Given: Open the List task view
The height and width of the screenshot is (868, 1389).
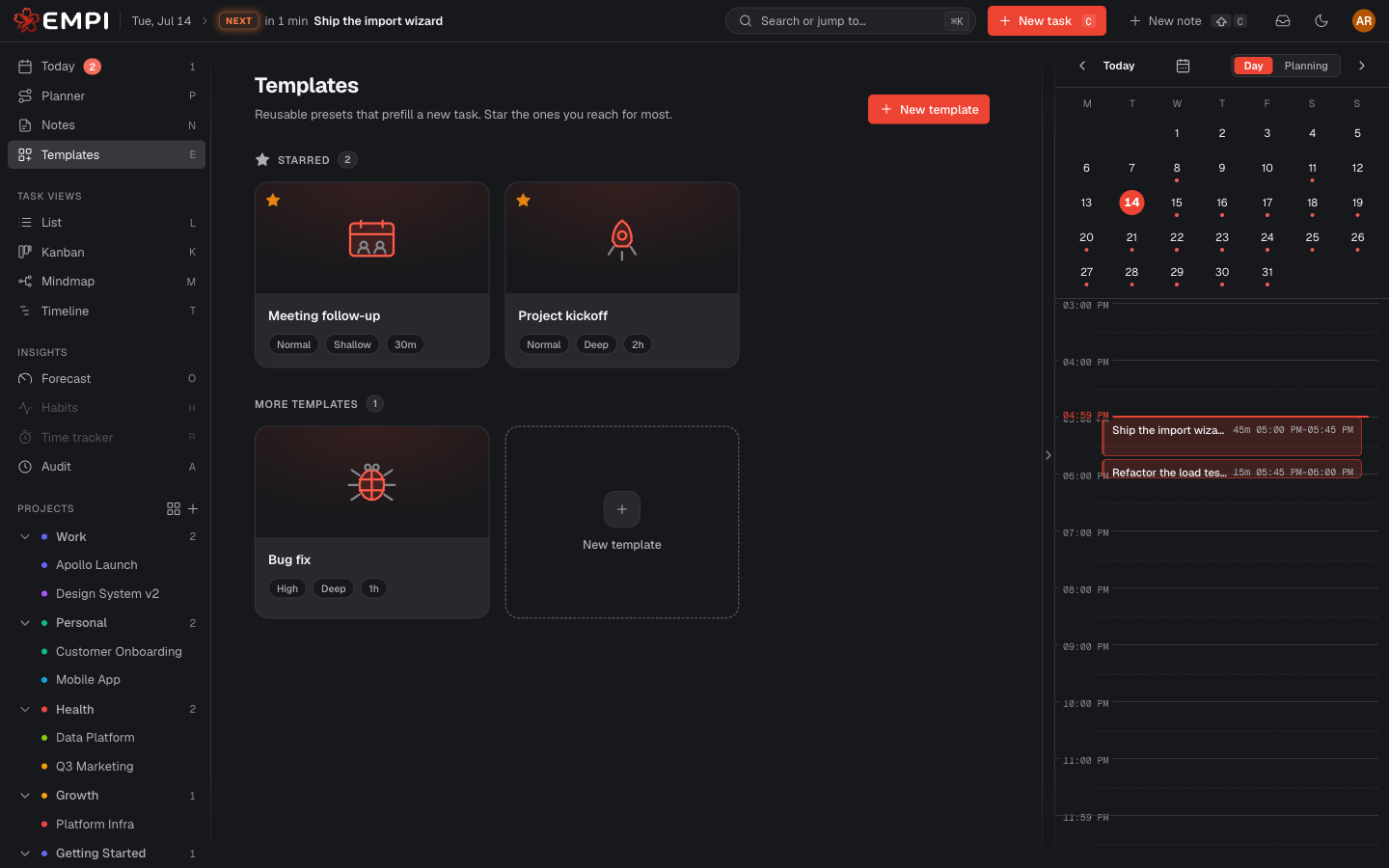Looking at the screenshot, I should pyautogui.click(x=106, y=223).
